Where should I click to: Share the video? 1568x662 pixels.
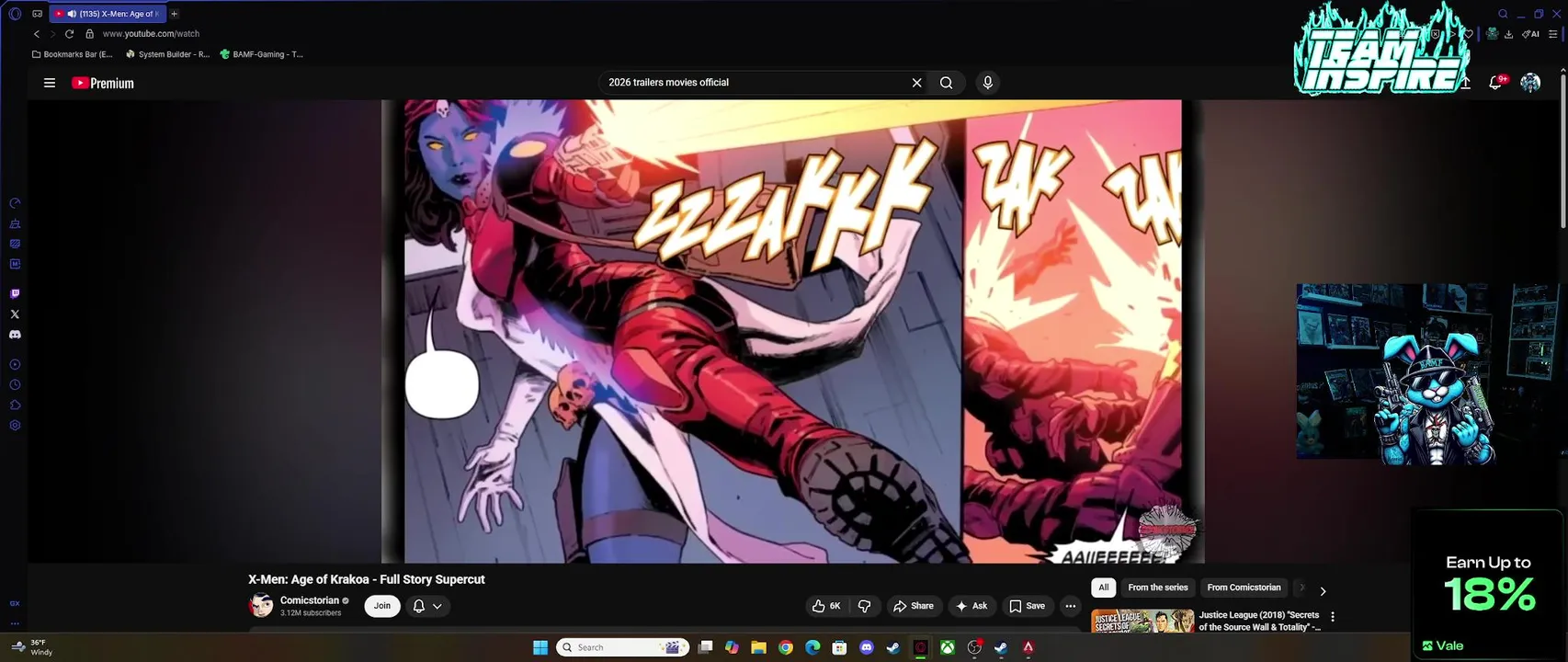914,606
